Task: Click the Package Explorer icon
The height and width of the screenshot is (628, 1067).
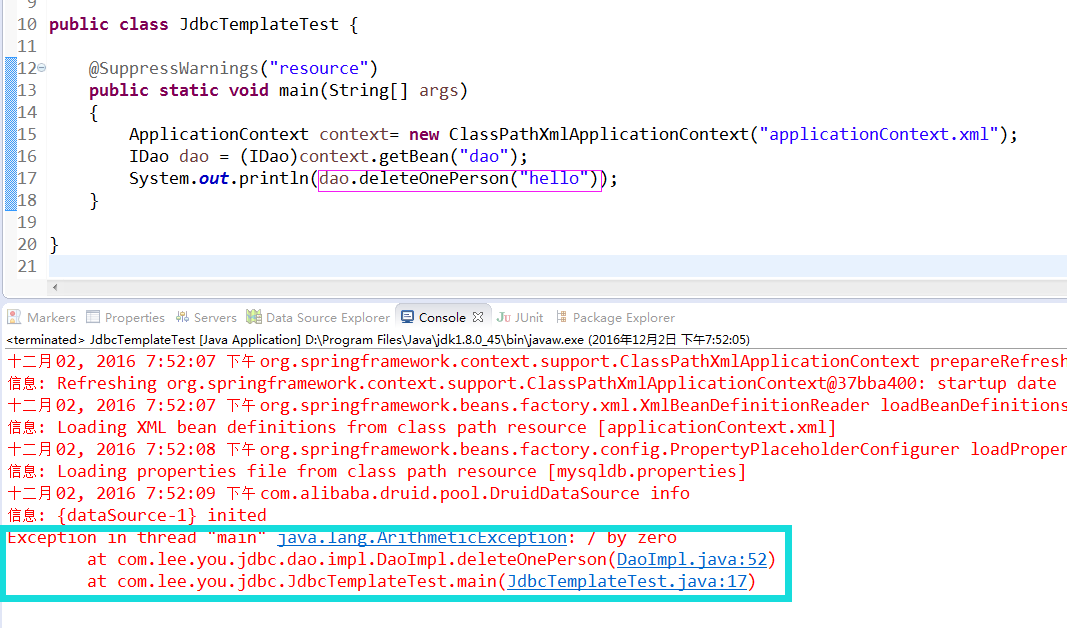Action: (561, 317)
